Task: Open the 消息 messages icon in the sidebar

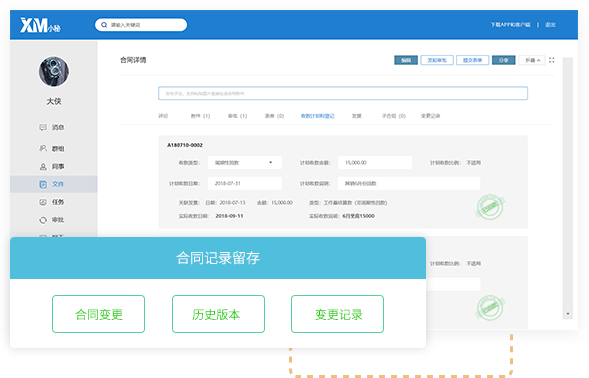Action: pyautogui.click(x=43, y=127)
